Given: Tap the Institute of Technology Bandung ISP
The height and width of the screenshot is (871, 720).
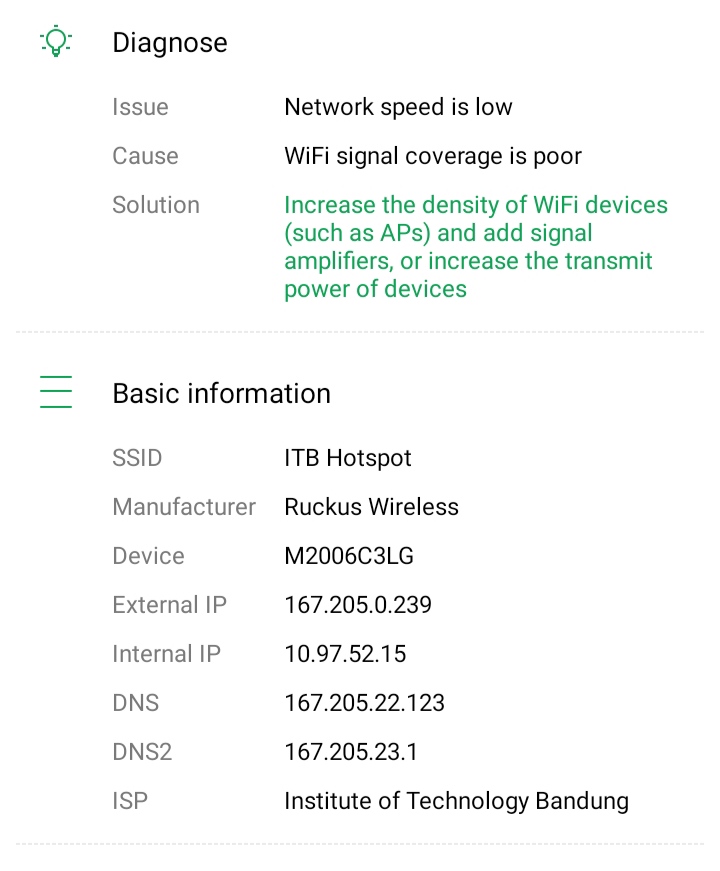Looking at the screenshot, I should click(456, 801).
